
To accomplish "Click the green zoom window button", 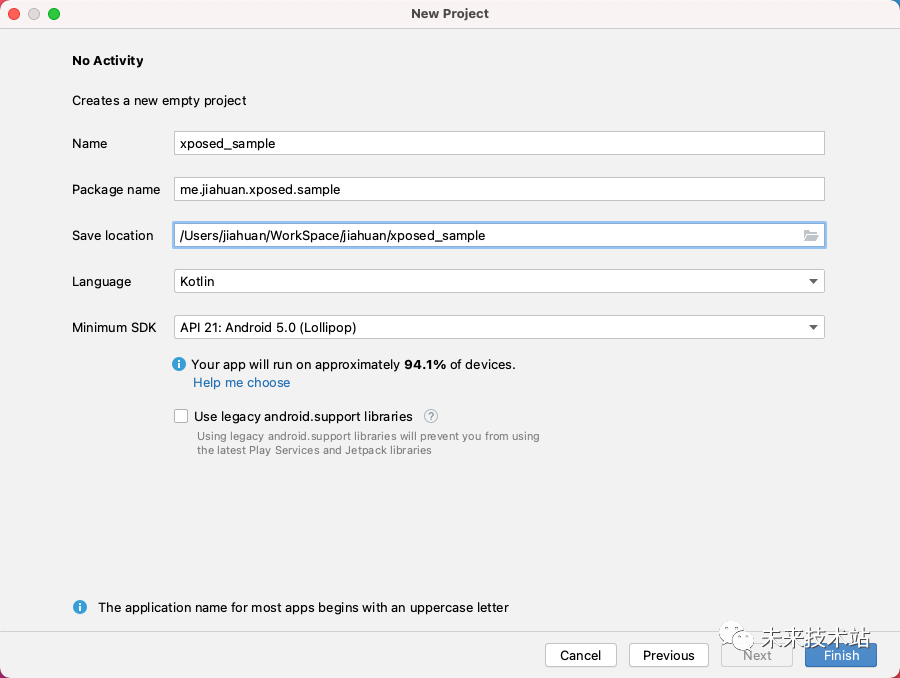I will [54, 14].
